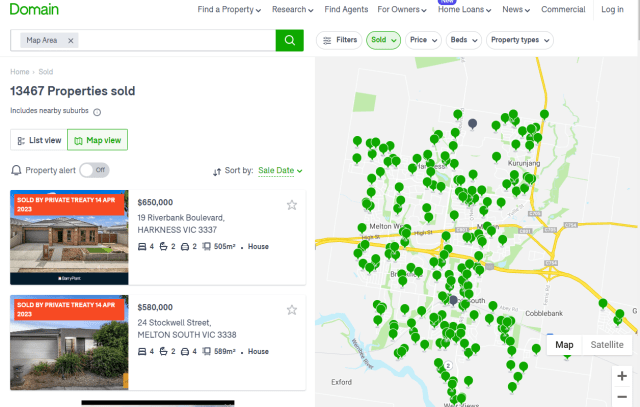Expand the News menu
The width and height of the screenshot is (640, 407).
516,9
